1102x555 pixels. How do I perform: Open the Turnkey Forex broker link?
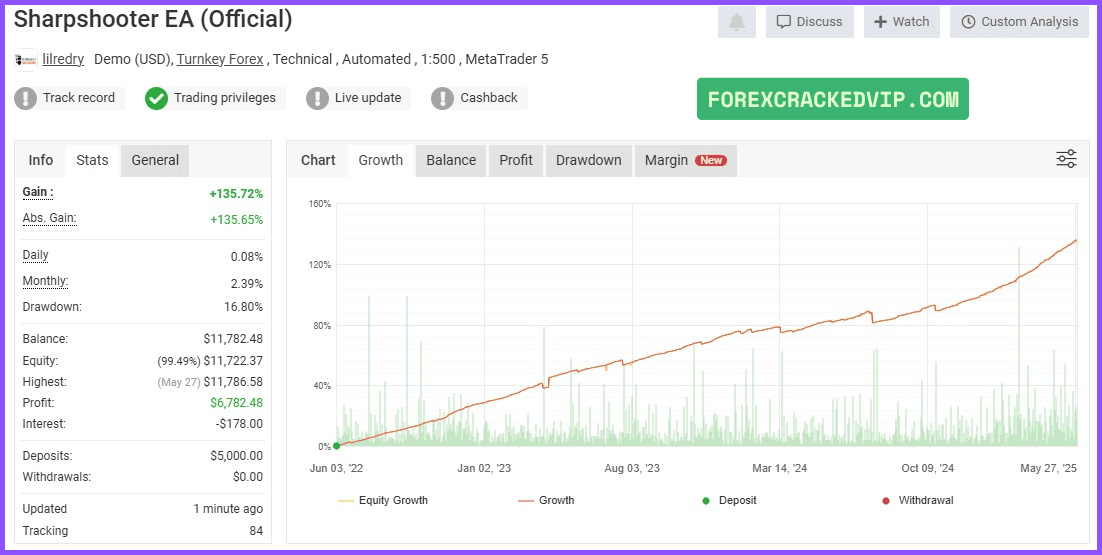click(220, 60)
